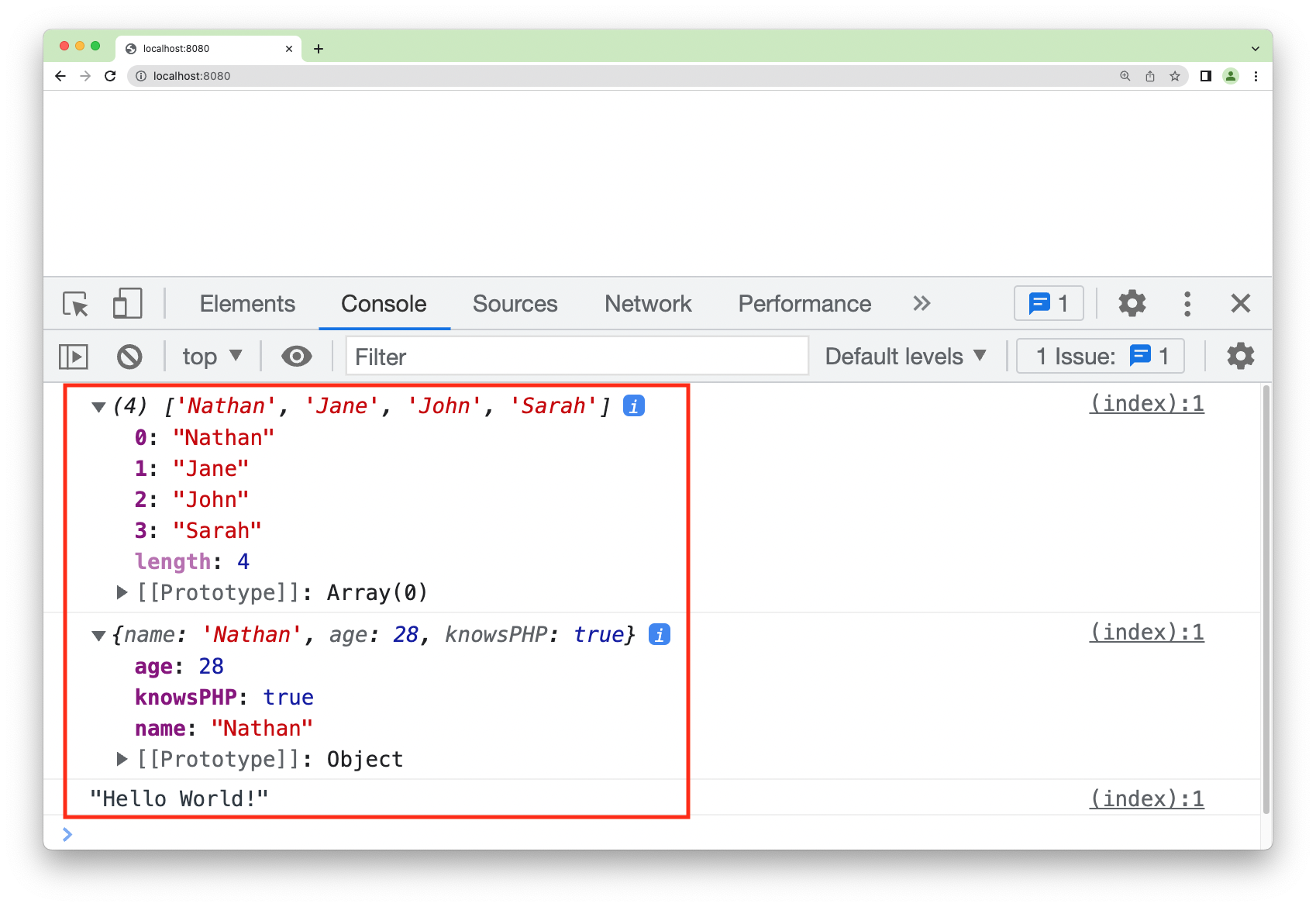
Task: Open the DevTools three-dot customize menu
Action: [1187, 303]
